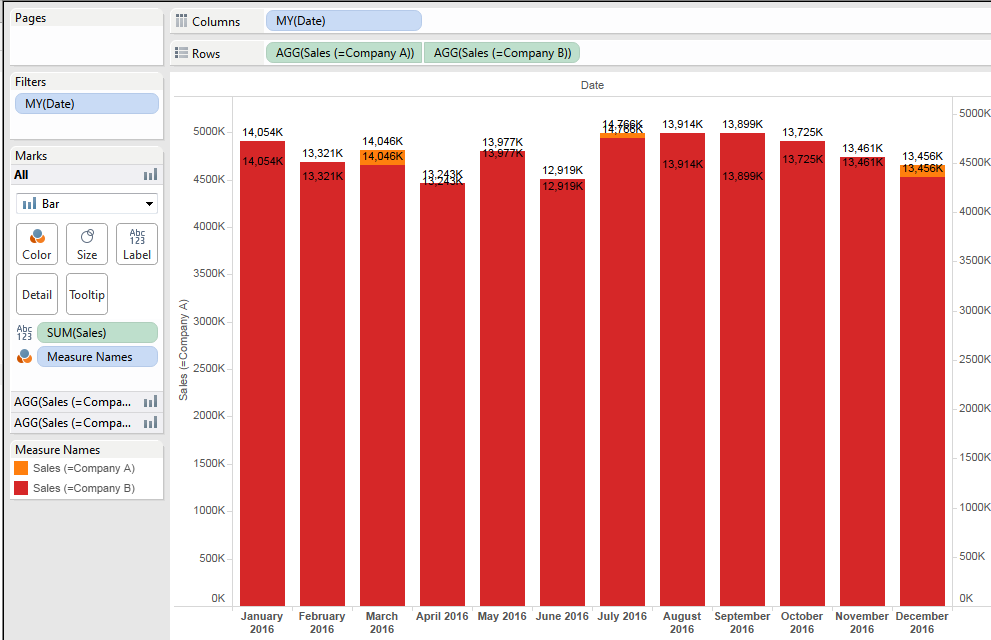This screenshot has height=640, width=991.
Task: Click the Sales (=Company A) axis title
Action: (x=183, y=350)
